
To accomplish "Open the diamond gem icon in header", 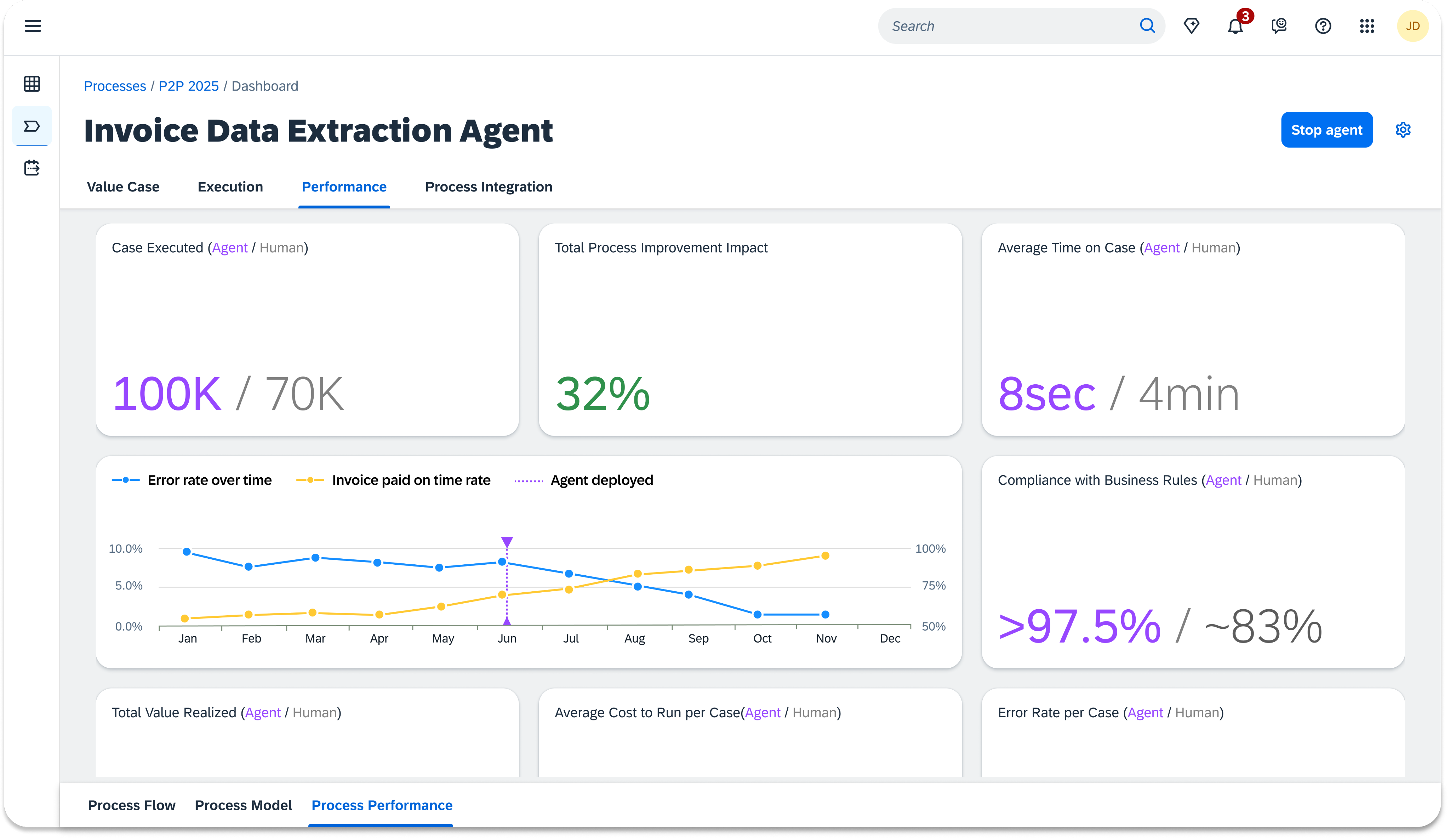I will tap(1191, 26).
